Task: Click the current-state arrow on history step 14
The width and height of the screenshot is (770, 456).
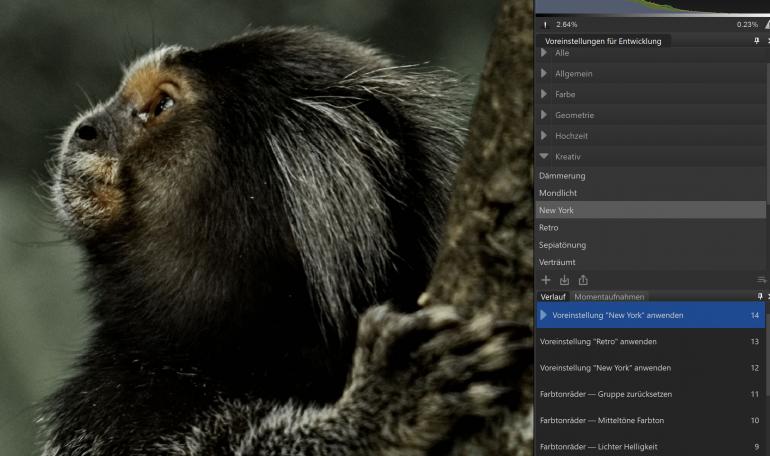Action: [543, 315]
